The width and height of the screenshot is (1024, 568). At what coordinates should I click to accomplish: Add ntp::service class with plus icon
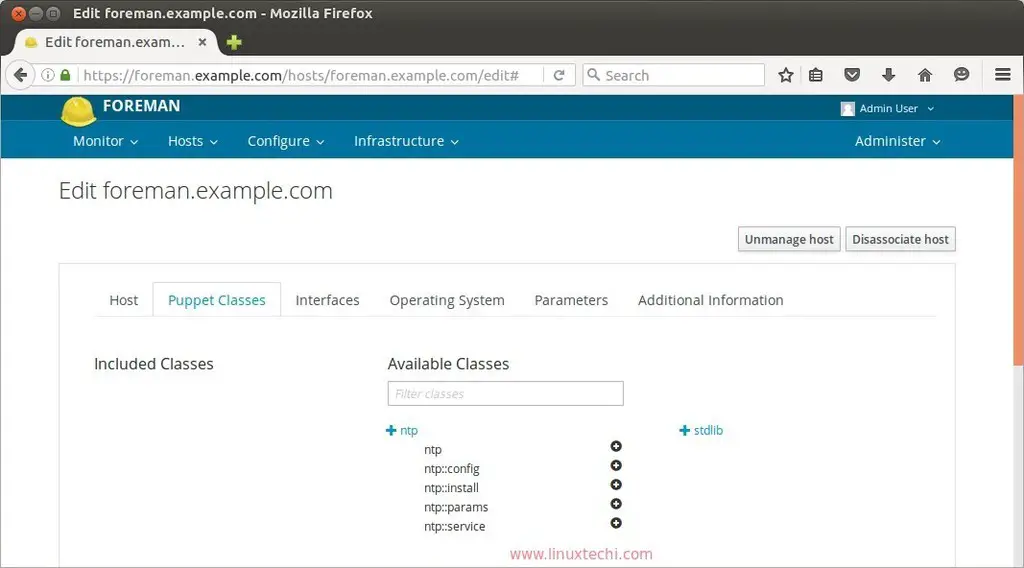coord(616,523)
